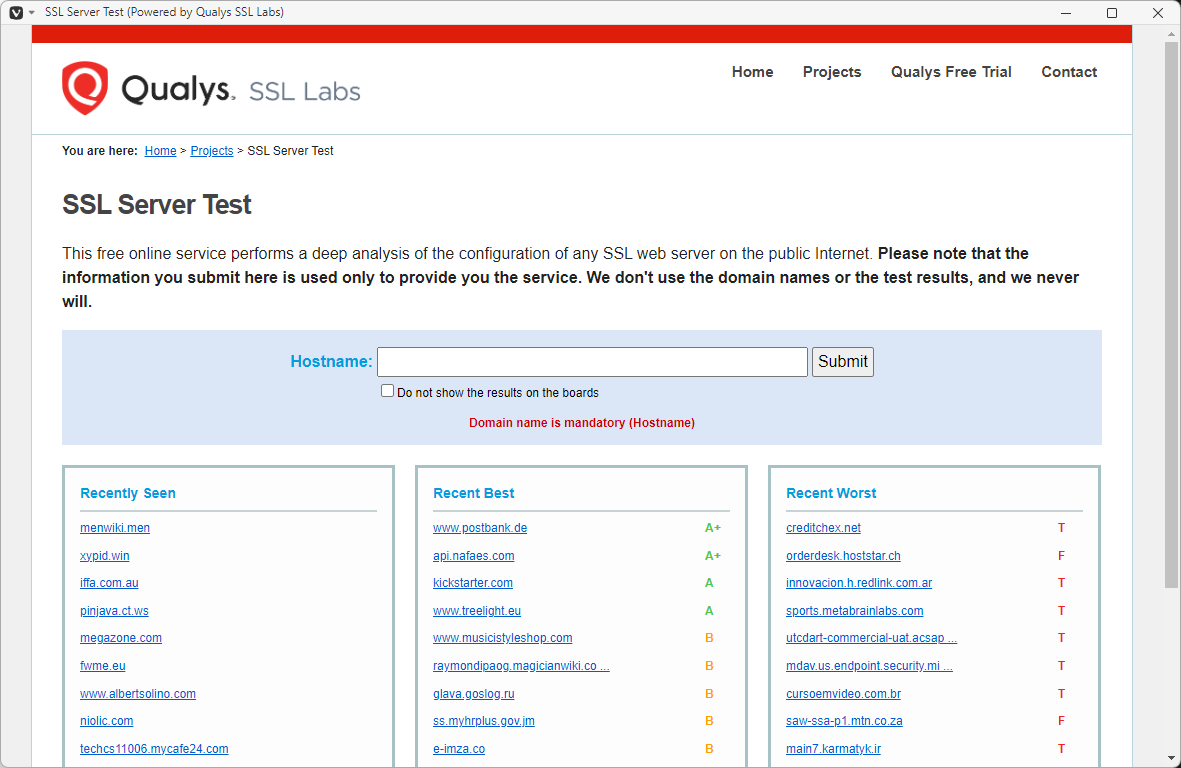The width and height of the screenshot is (1181, 768).
Task: Open menwiki.men in Recently Seen
Action: point(114,528)
